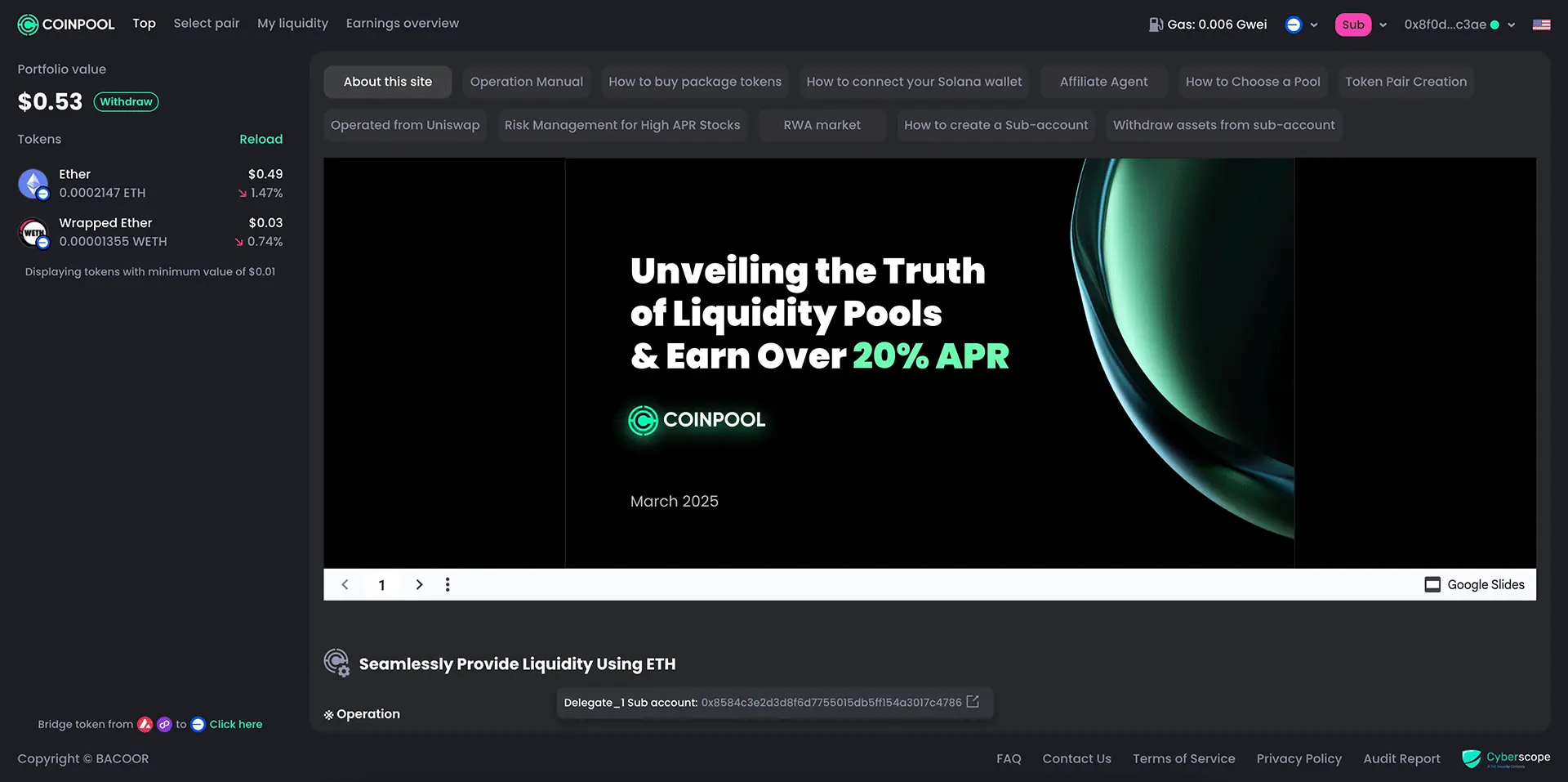Viewport: 1568px width, 782px height.
Task: Open slide options three-dot menu
Action: pyautogui.click(x=448, y=584)
